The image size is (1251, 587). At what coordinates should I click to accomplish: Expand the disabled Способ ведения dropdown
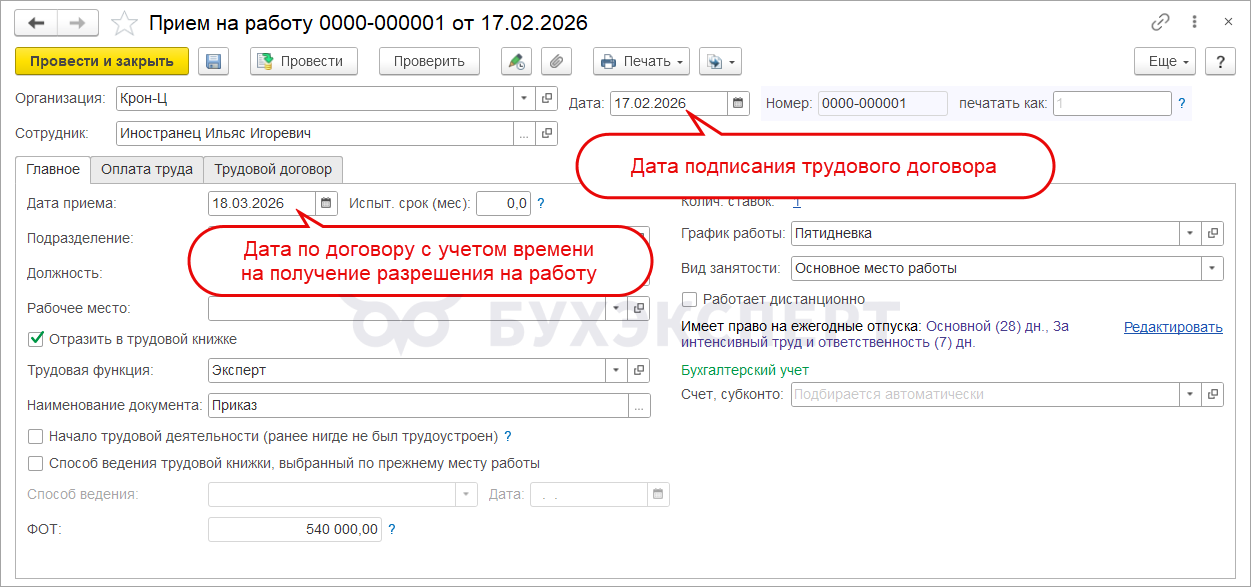[468, 494]
